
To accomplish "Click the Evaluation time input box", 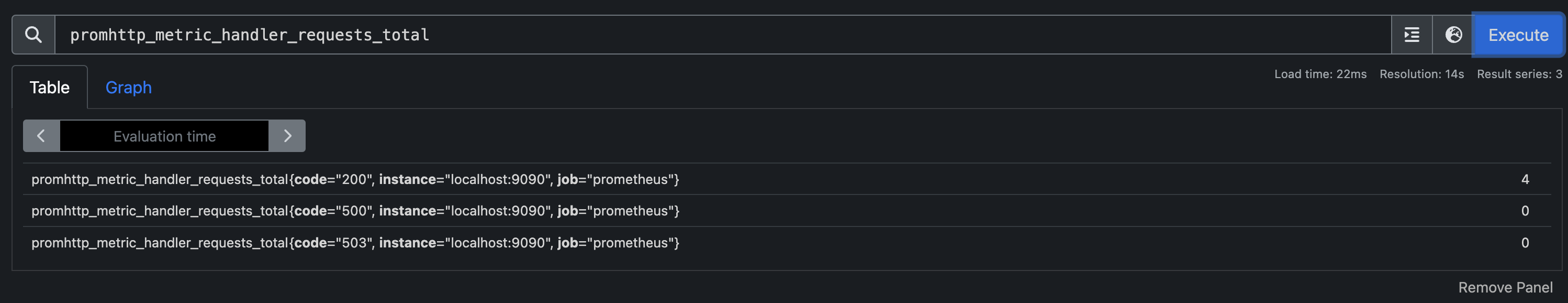I will click(x=164, y=136).
